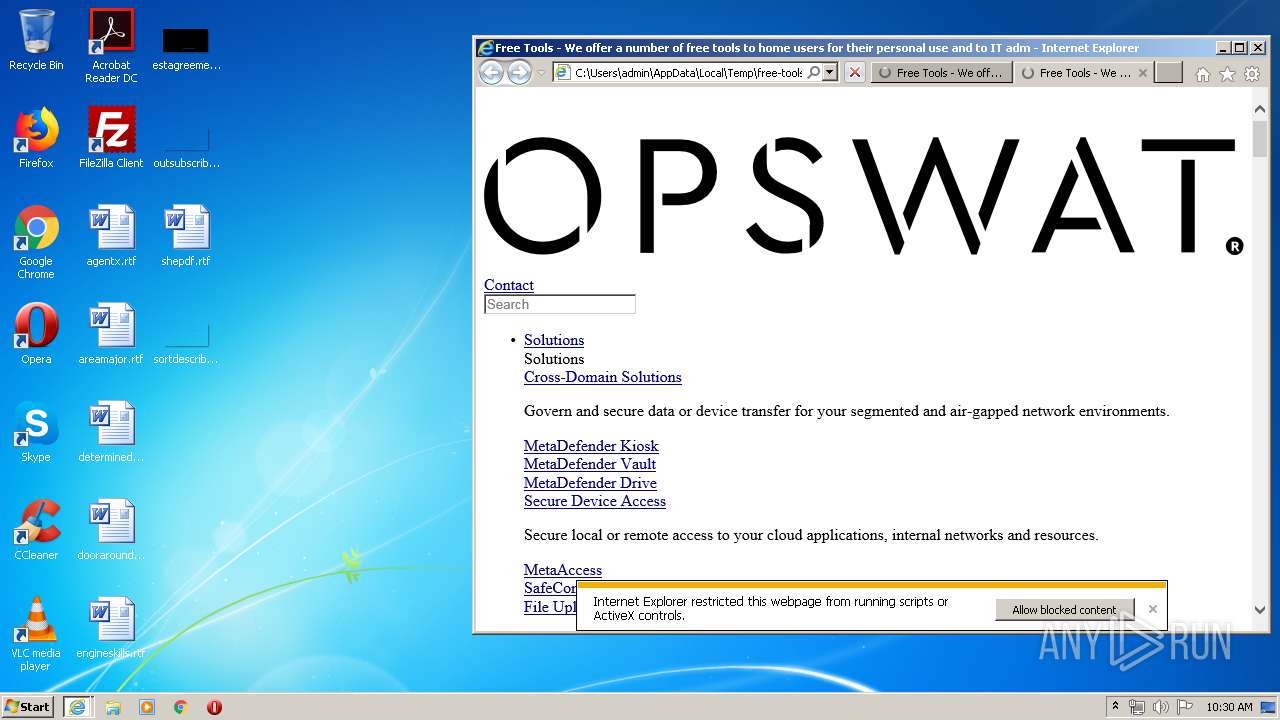The height and width of the screenshot is (720, 1280).
Task: Click the OPSWAT logo image
Action: pos(864,196)
